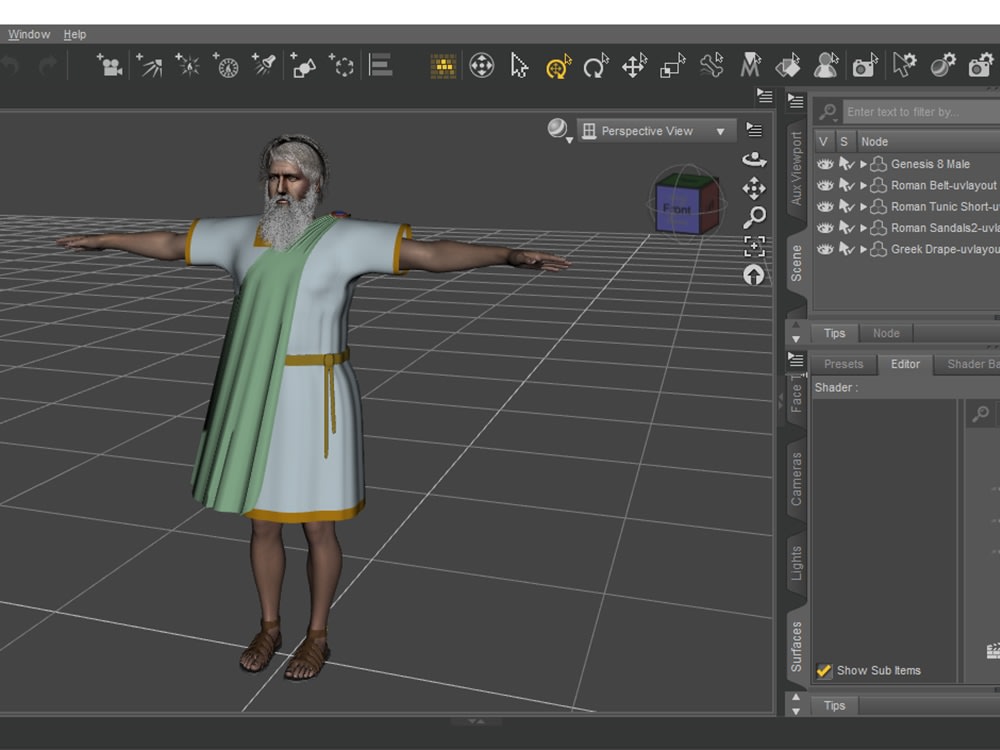1000x750 pixels.
Task: Select the Spot Render camera tool
Action: 865,66
